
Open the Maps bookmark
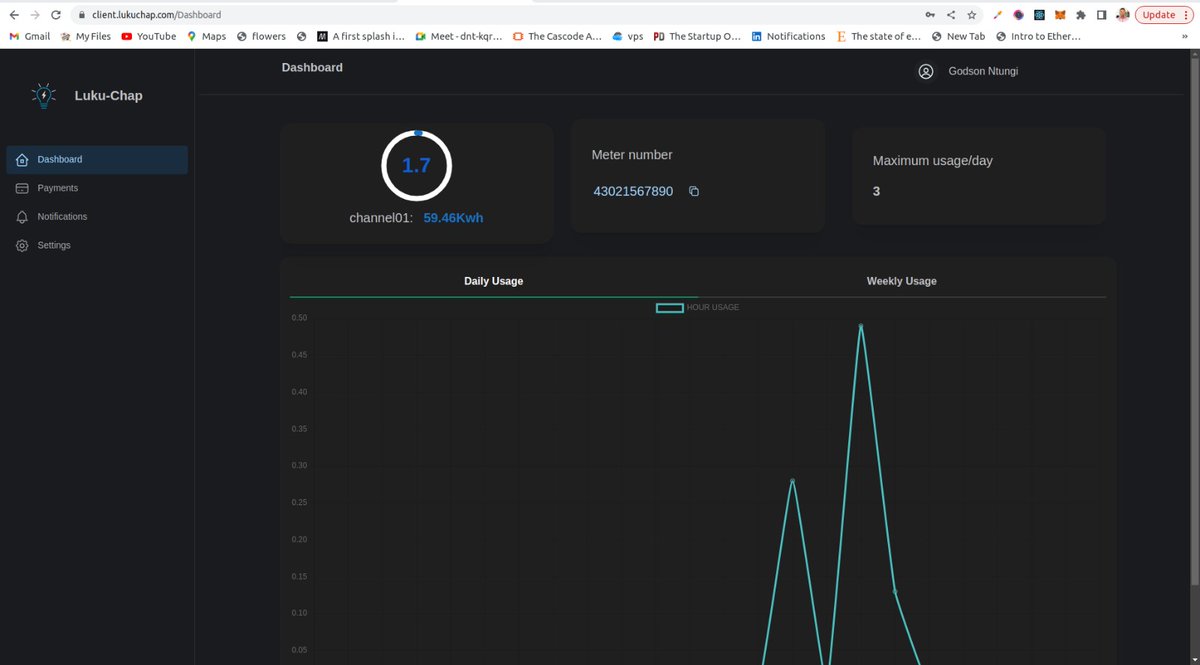[206, 36]
